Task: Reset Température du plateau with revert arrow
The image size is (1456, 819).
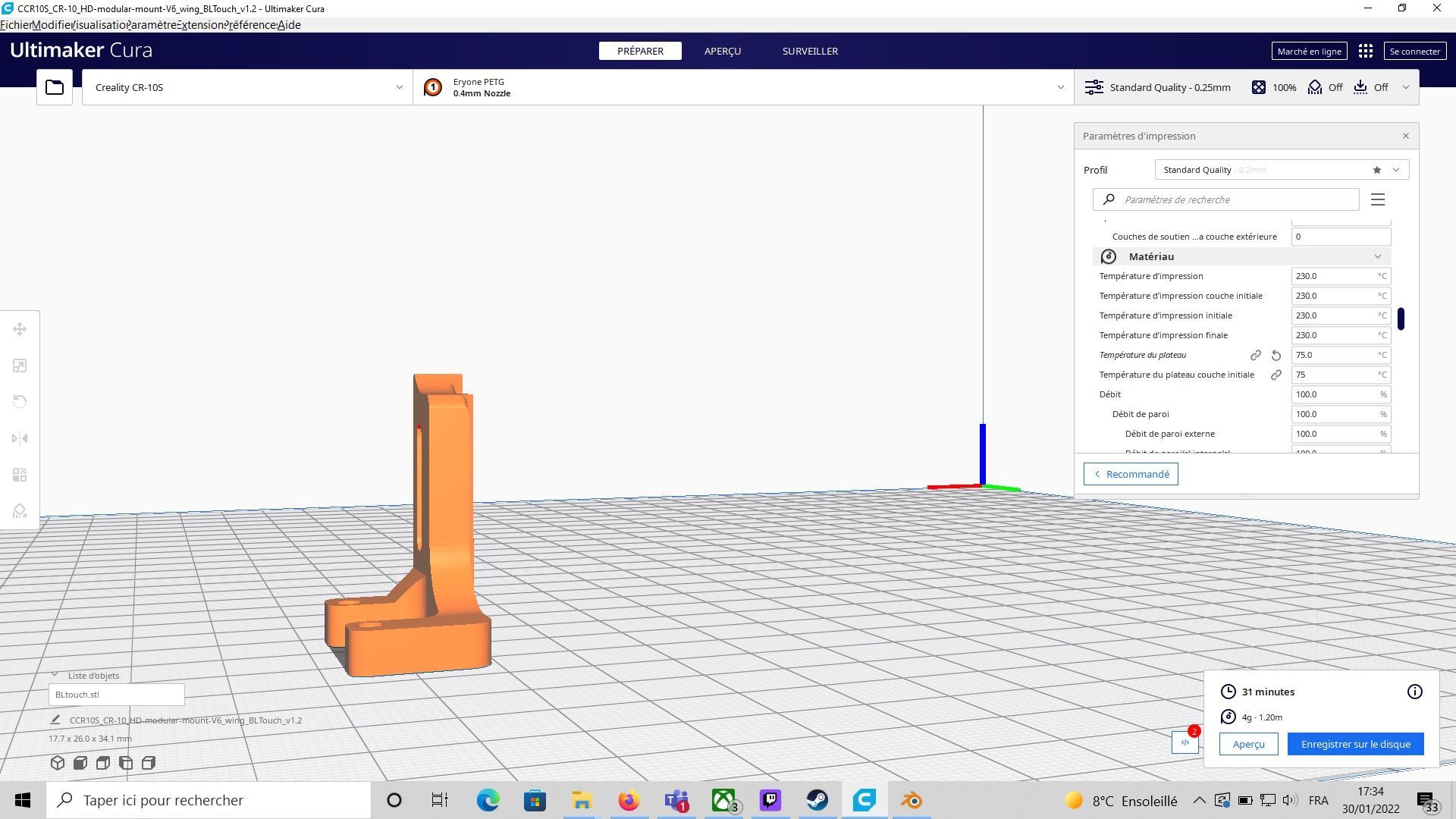Action: [x=1276, y=355]
